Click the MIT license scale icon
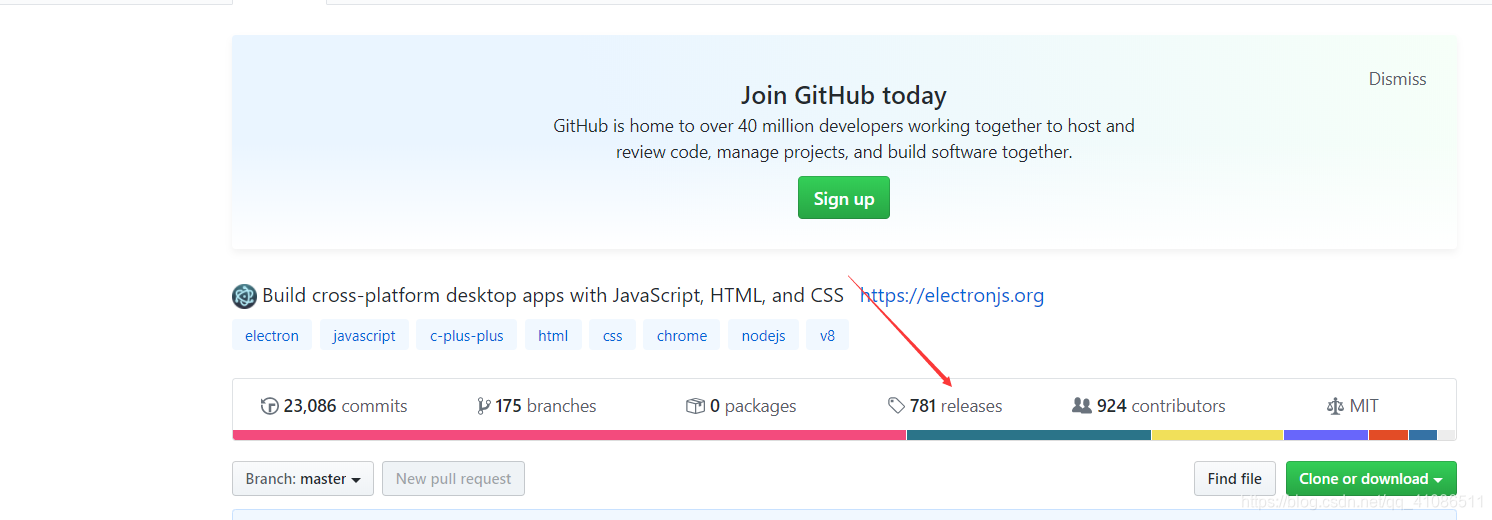Image resolution: width=1492 pixels, height=520 pixels. click(x=1335, y=406)
